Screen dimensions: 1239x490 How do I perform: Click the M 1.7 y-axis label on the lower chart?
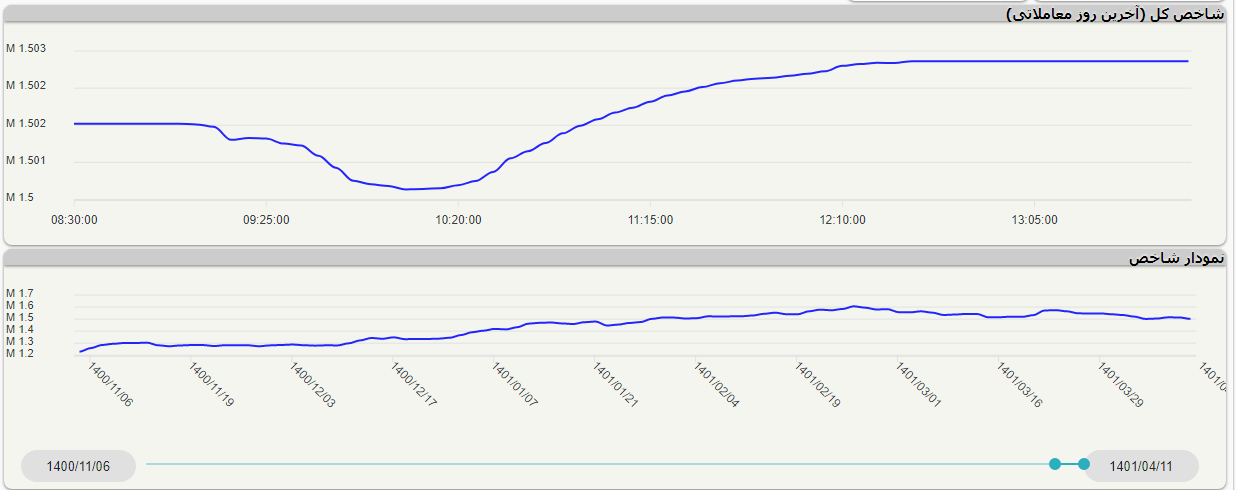click(20, 294)
